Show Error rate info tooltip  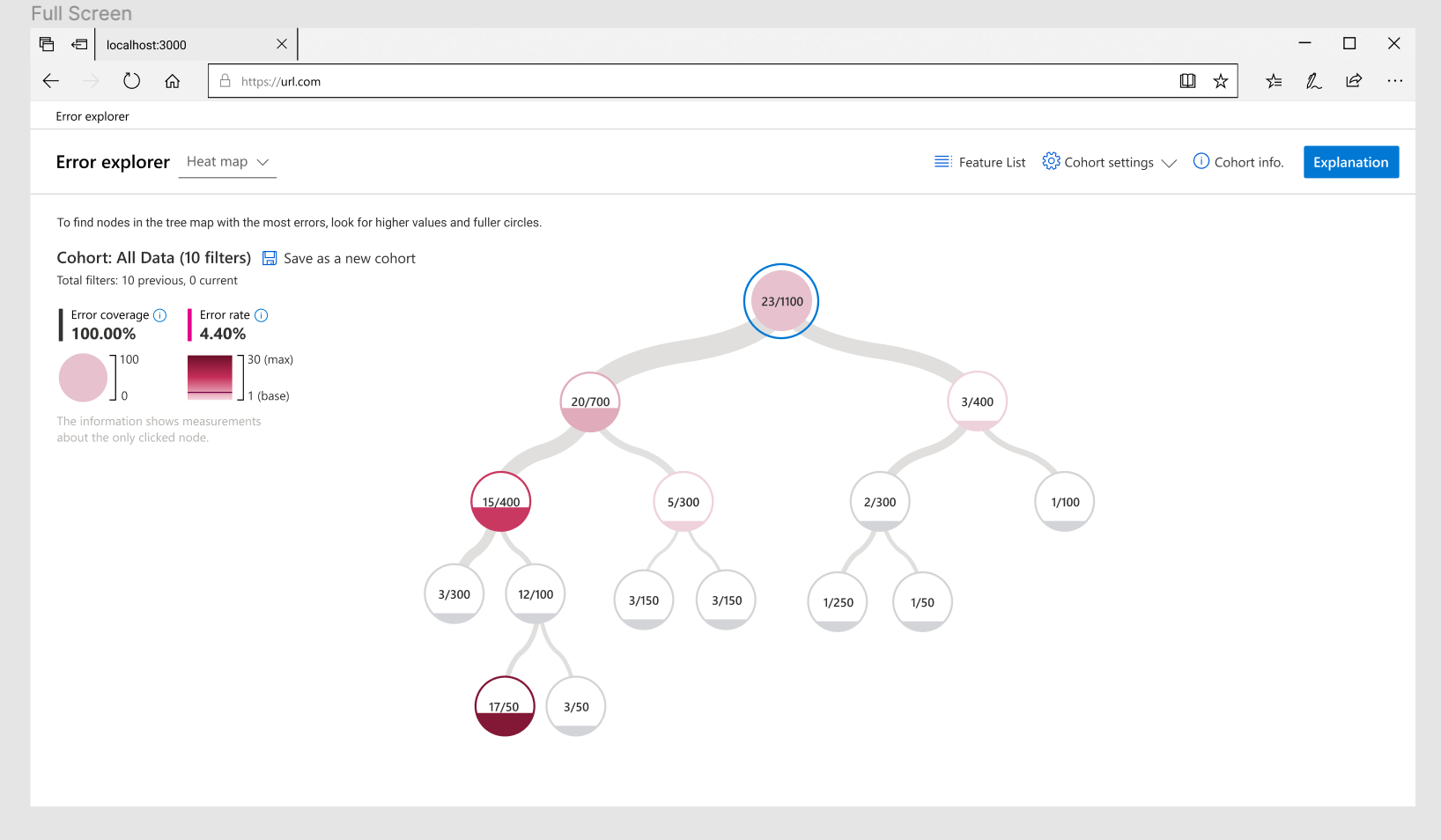click(x=261, y=314)
